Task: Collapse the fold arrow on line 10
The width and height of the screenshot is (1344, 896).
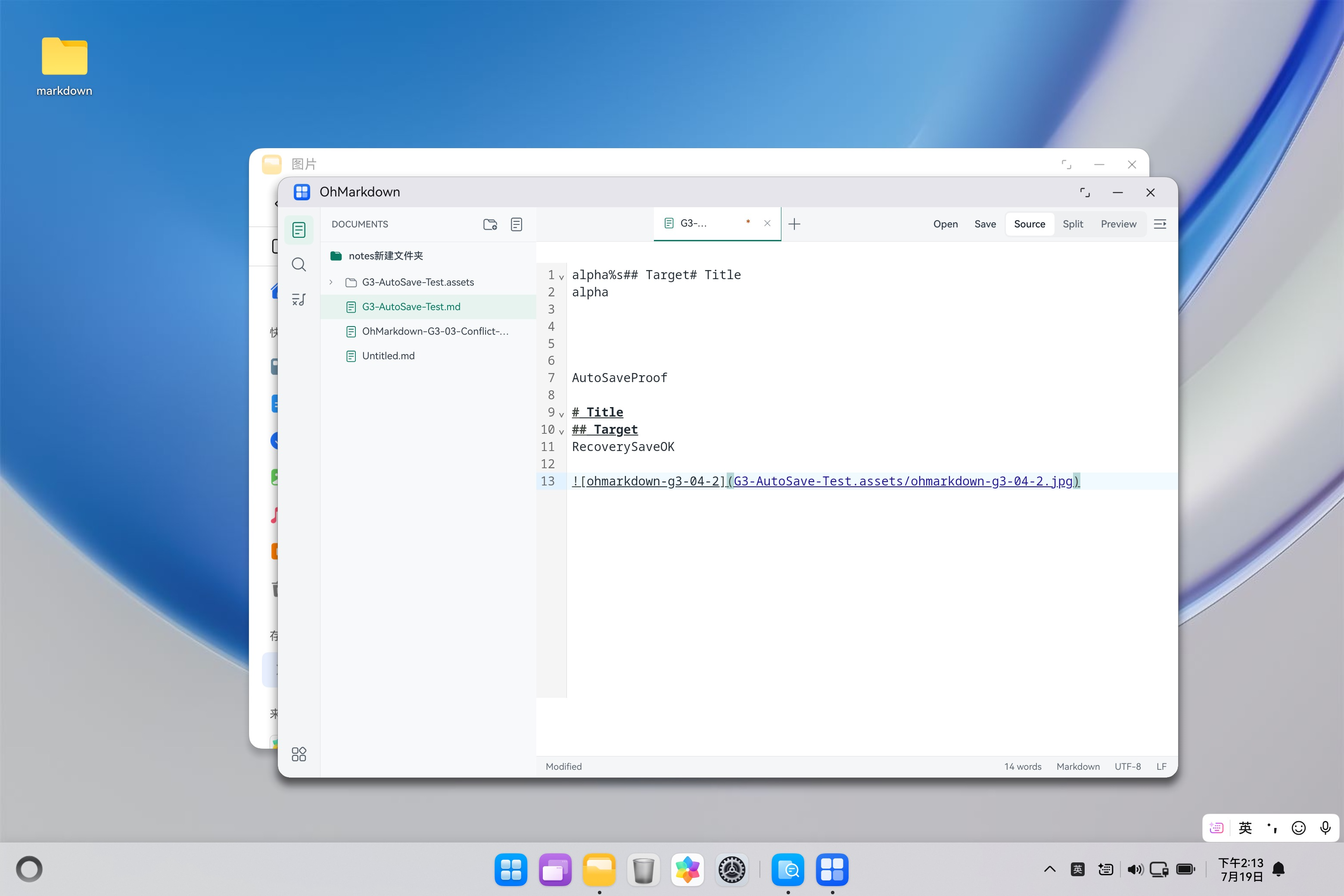Action: click(561, 432)
